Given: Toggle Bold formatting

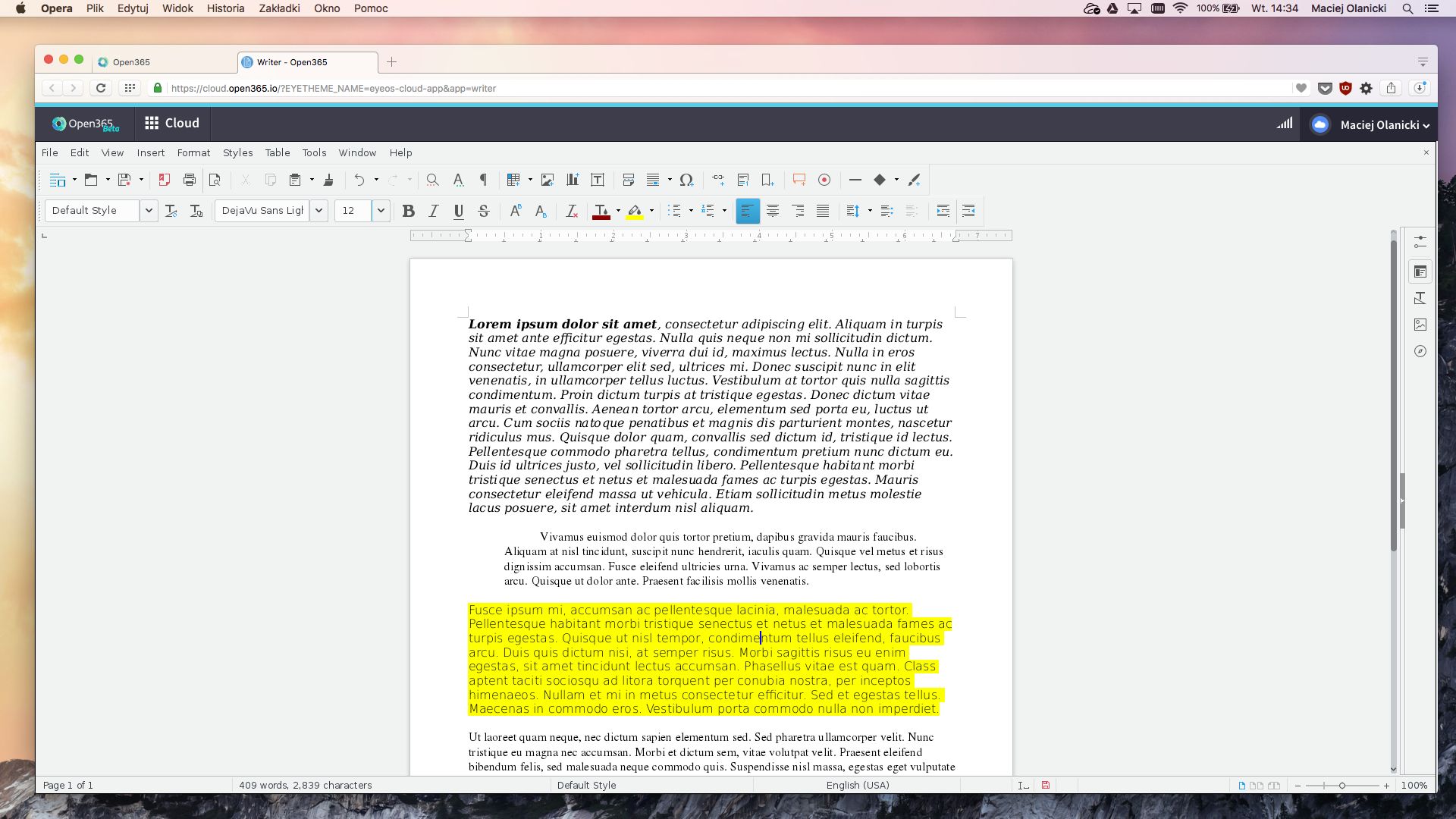Looking at the screenshot, I should pos(408,211).
